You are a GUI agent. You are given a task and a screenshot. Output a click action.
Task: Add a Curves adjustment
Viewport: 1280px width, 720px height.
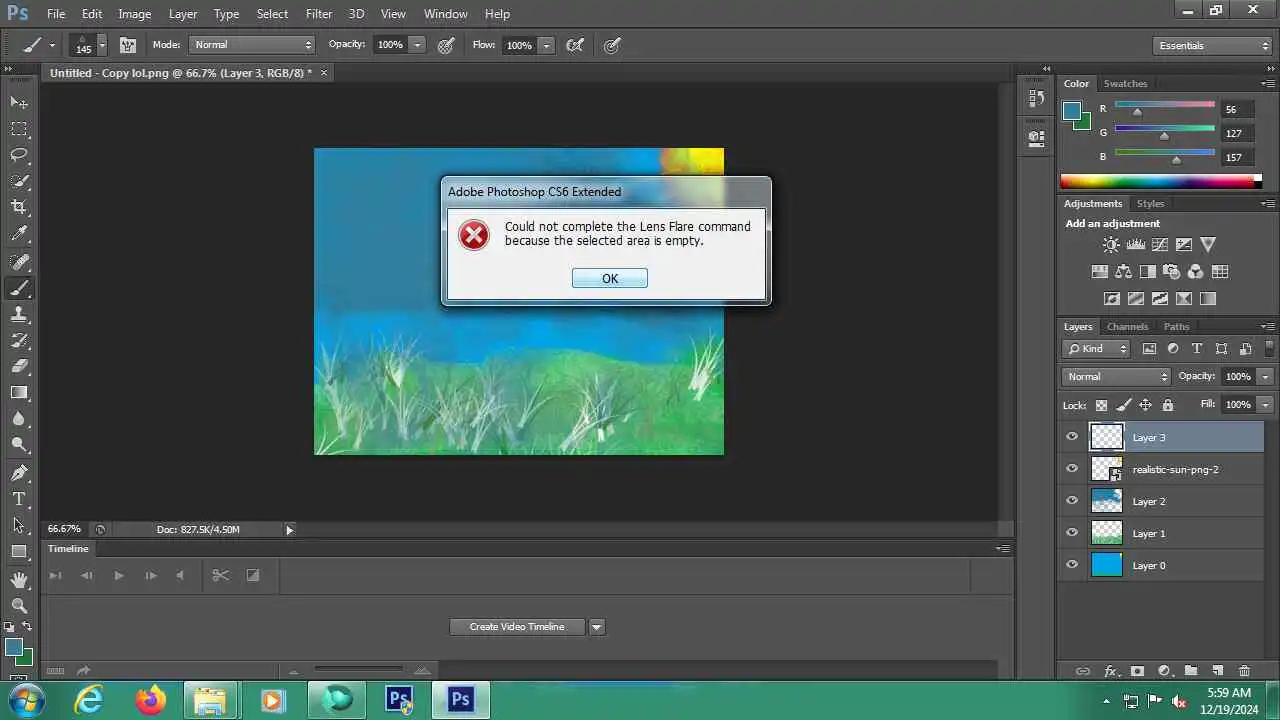(x=1160, y=244)
